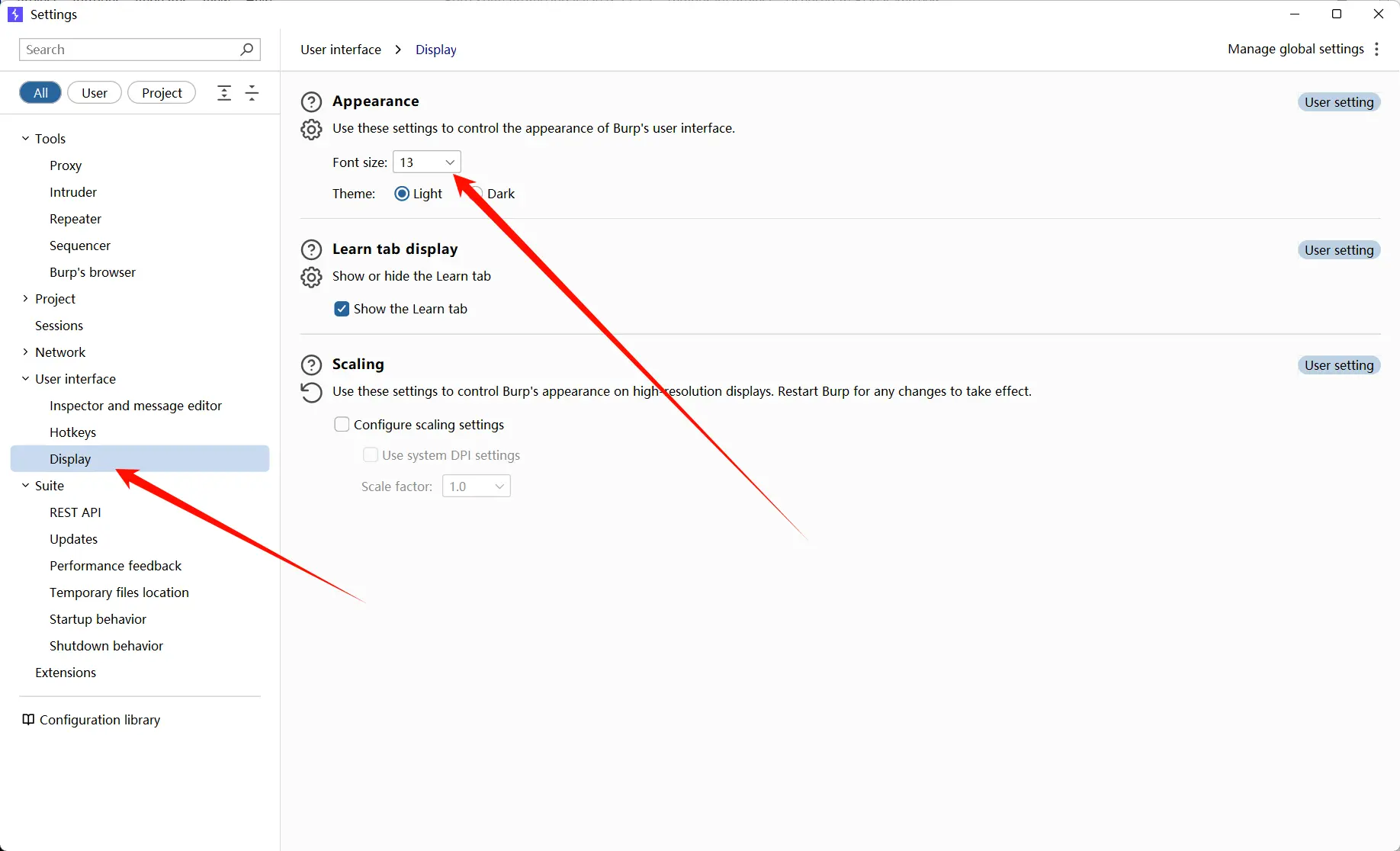Click the gear icon under Appearance section
The width and height of the screenshot is (1400, 851).
point(311,129)
